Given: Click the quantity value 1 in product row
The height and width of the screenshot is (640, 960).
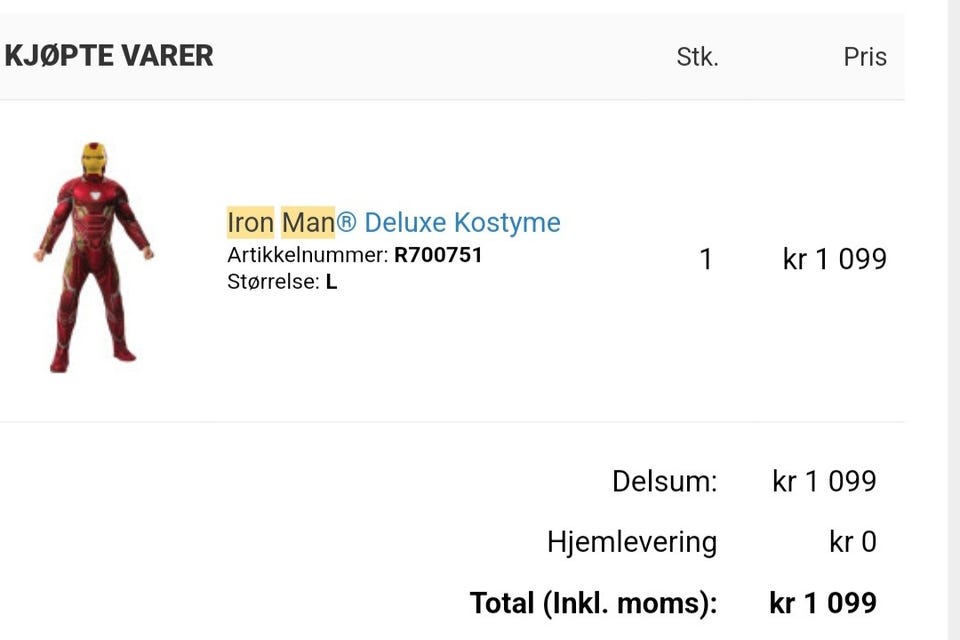Looking at the screenshot, I should pos(706,260).
